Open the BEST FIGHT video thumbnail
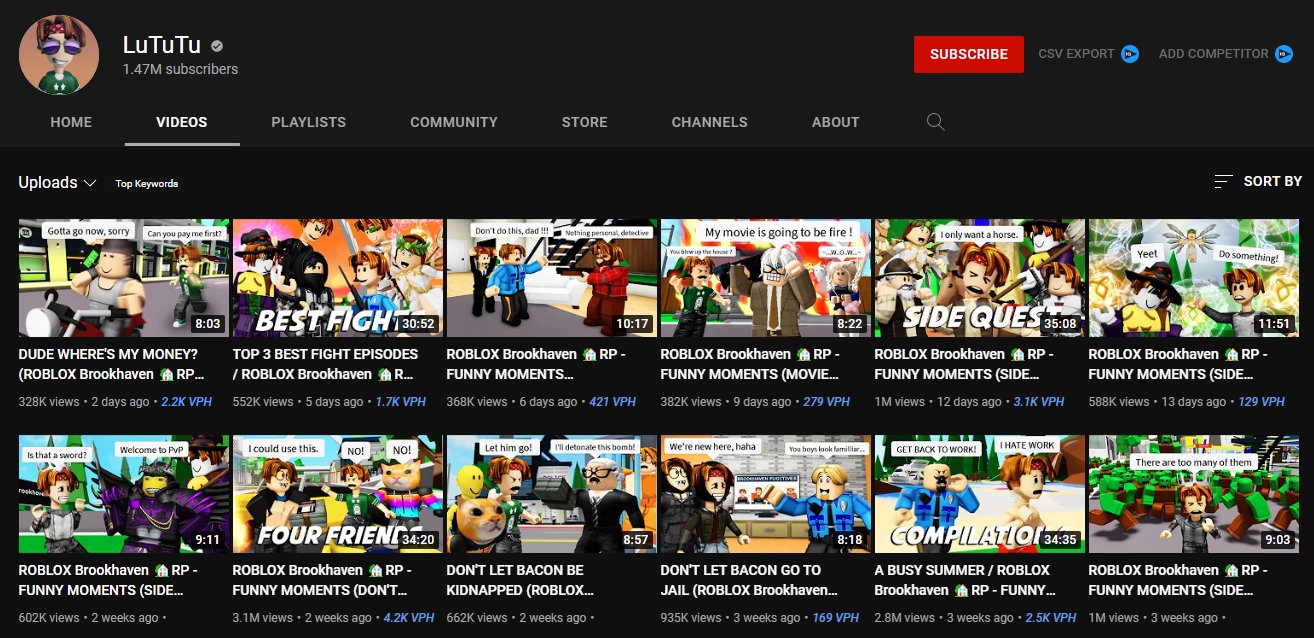Image resolution: width=1314 pixels, height=638 pixels. coord(337,277)
